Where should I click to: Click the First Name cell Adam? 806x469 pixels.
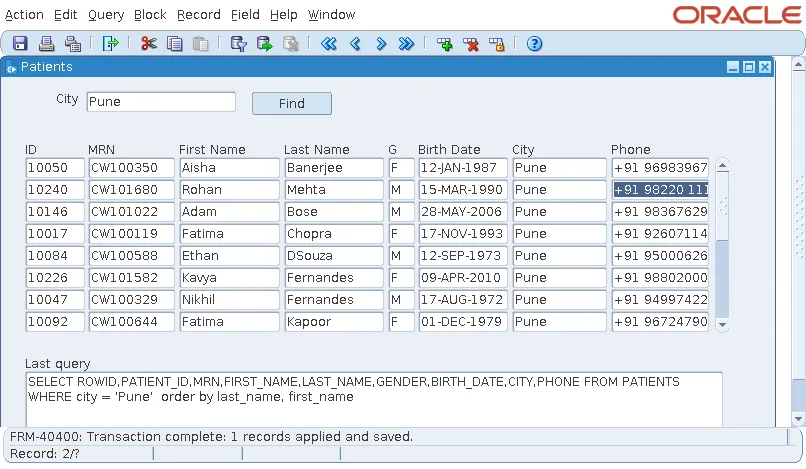point(229,212)
